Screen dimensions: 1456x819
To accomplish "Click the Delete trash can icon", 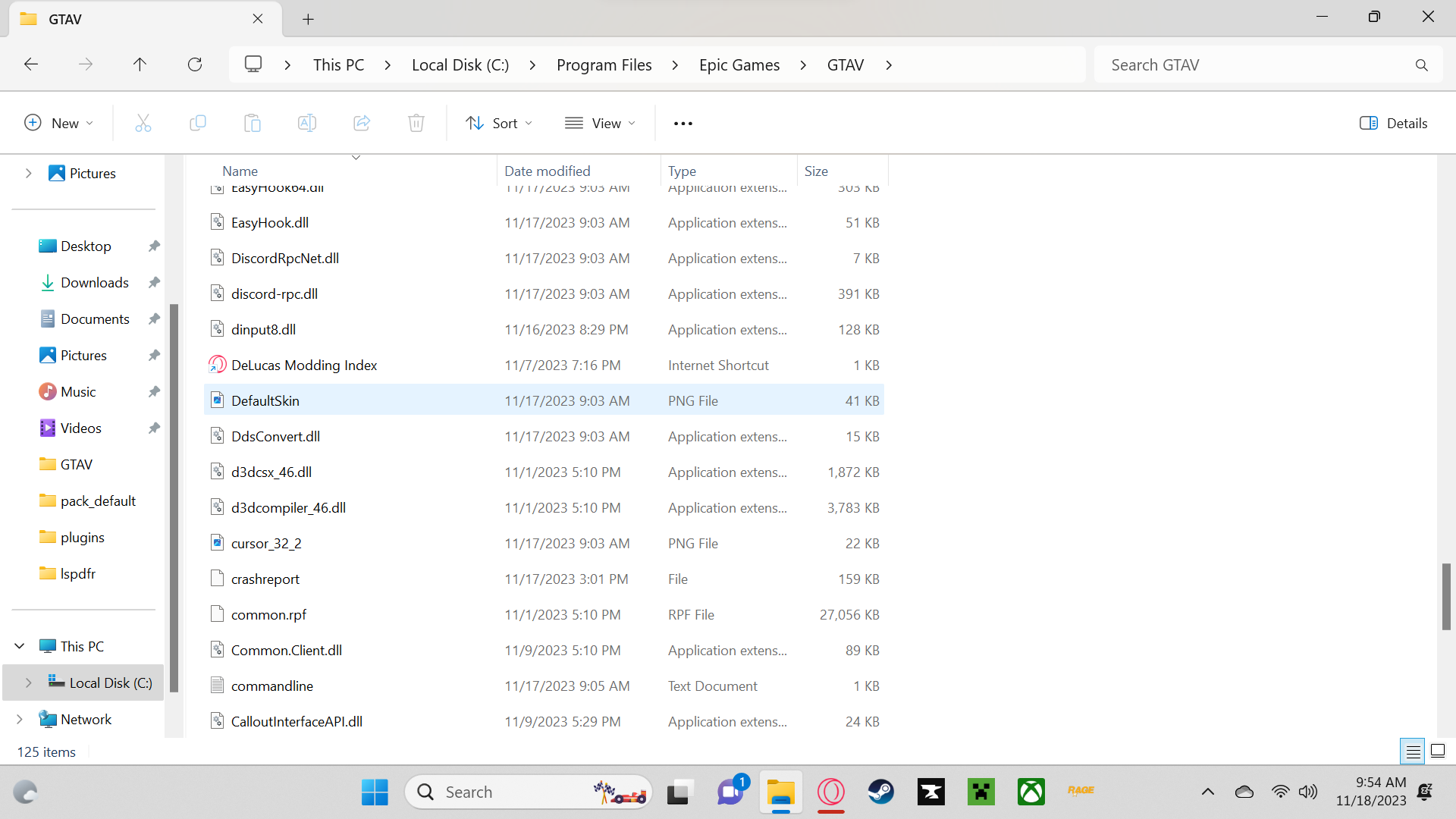I will click(416, 123).
